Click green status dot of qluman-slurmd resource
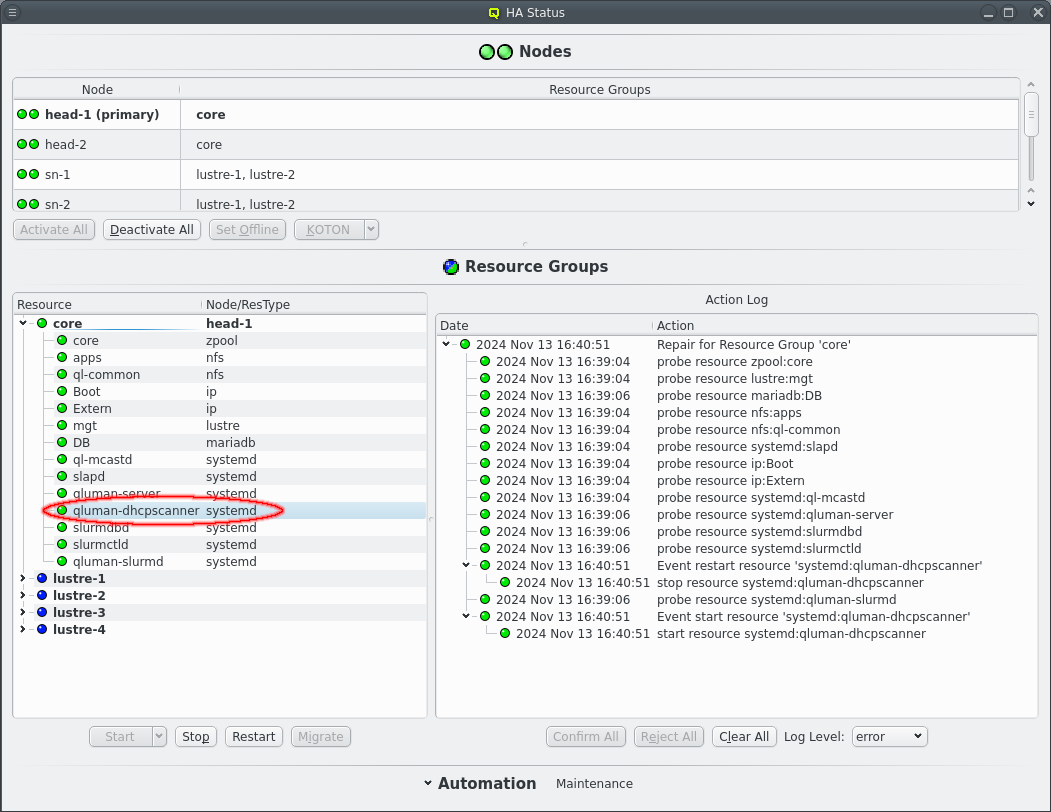 [x=62, y=561]
